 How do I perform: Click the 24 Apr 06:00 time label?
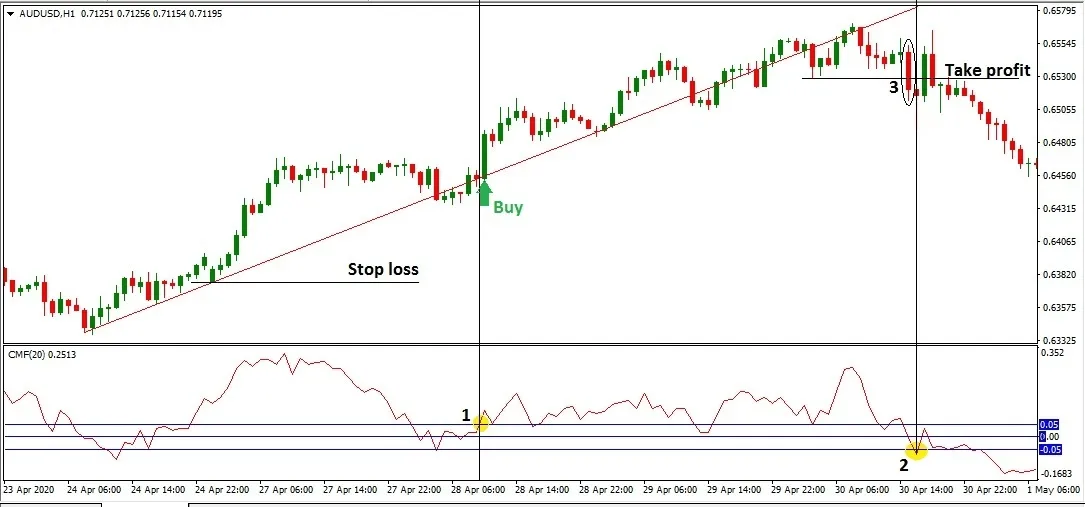(x=95, y=489)
